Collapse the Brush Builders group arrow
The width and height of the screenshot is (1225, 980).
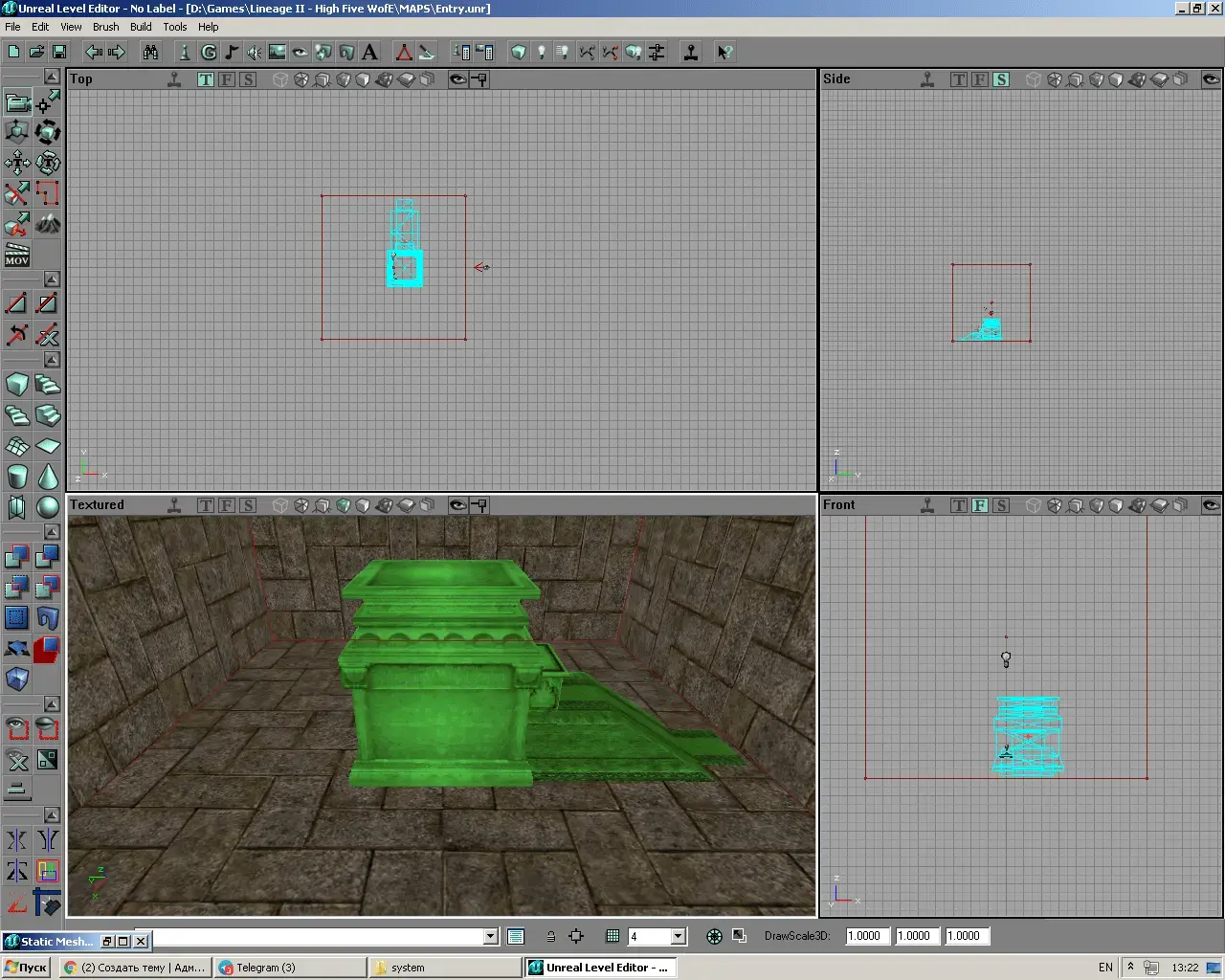(53, 360)
